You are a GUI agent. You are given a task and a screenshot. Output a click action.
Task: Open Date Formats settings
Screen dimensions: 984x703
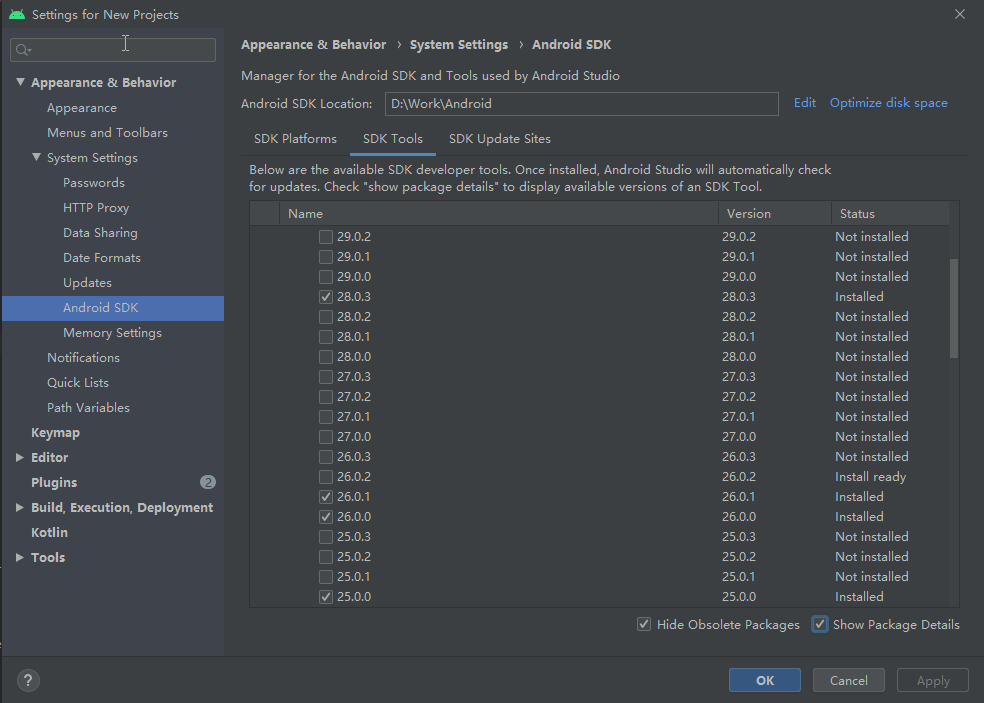click(x=102, y=258)
